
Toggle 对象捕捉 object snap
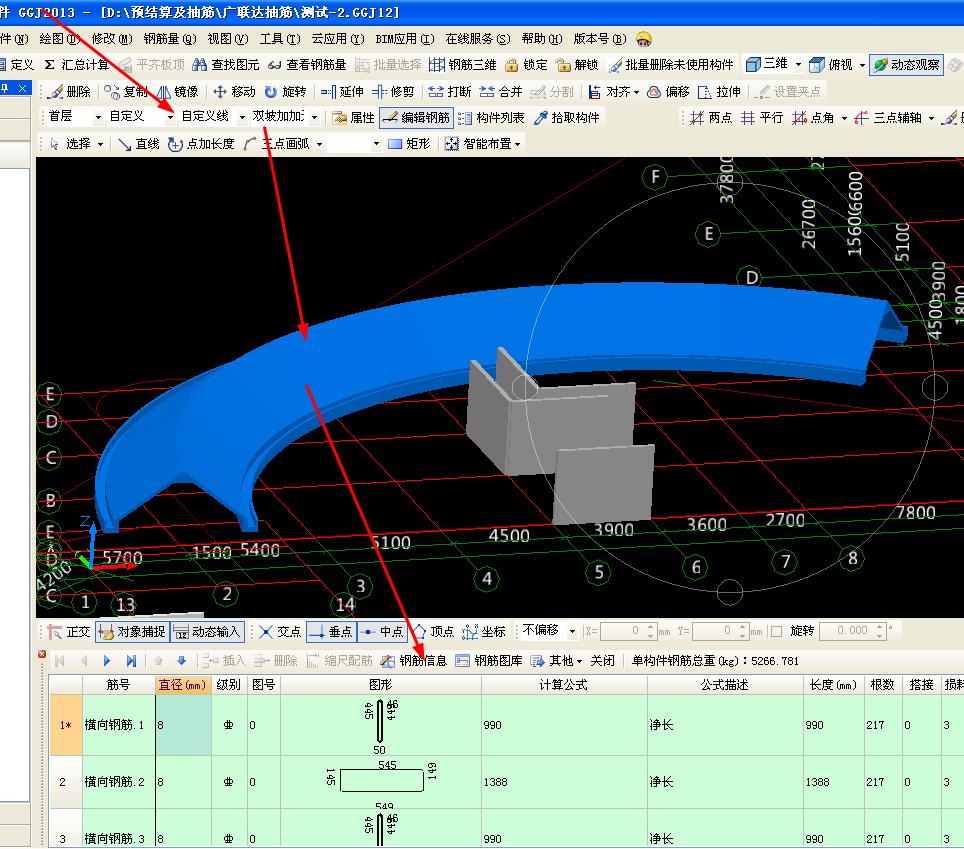pos(132,631)
